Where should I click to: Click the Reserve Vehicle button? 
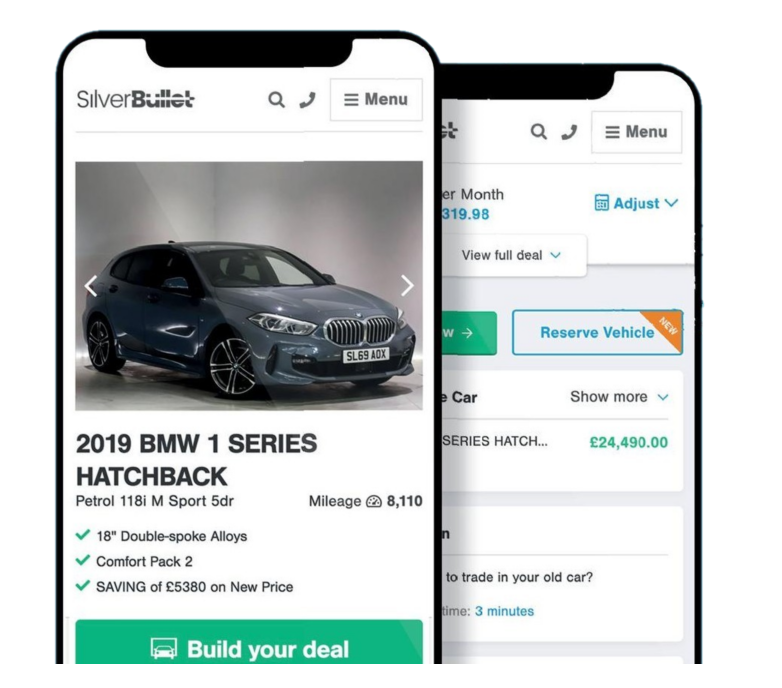coord(597,333)
